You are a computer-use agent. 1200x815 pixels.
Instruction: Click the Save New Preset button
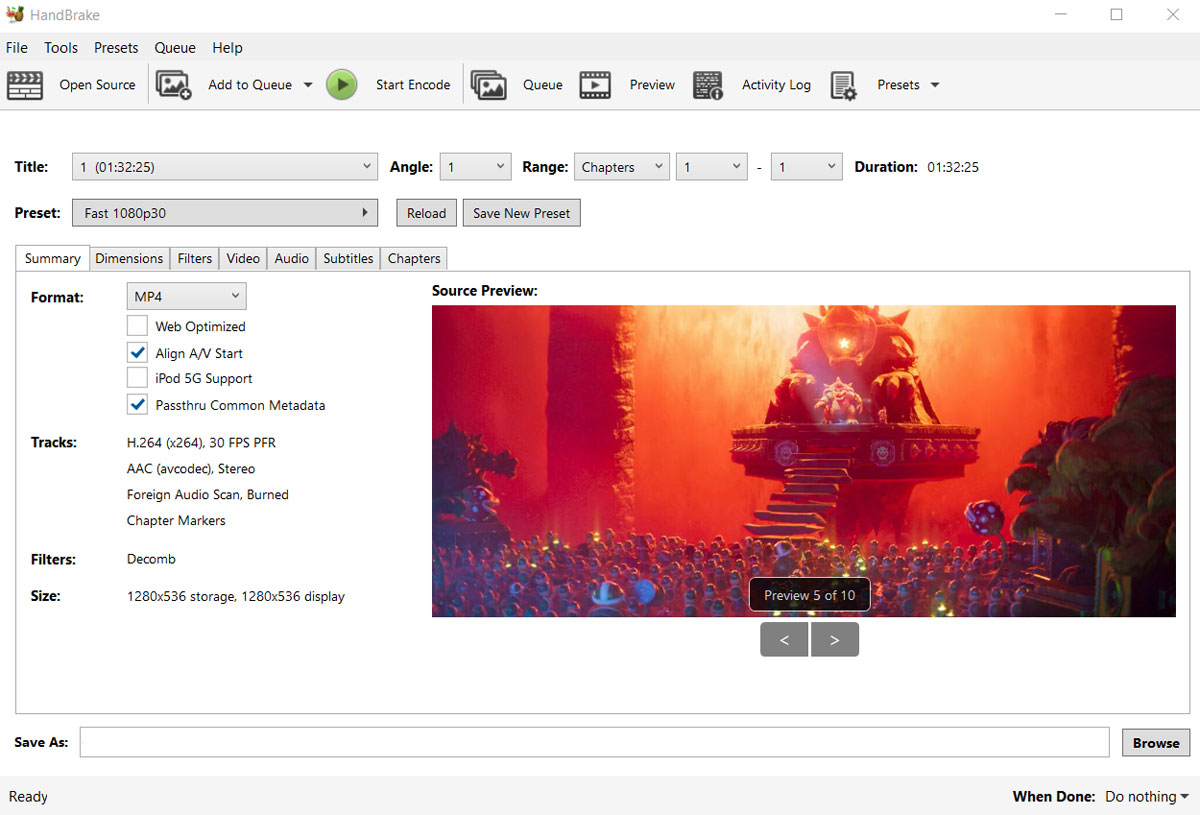click(521, 213)
